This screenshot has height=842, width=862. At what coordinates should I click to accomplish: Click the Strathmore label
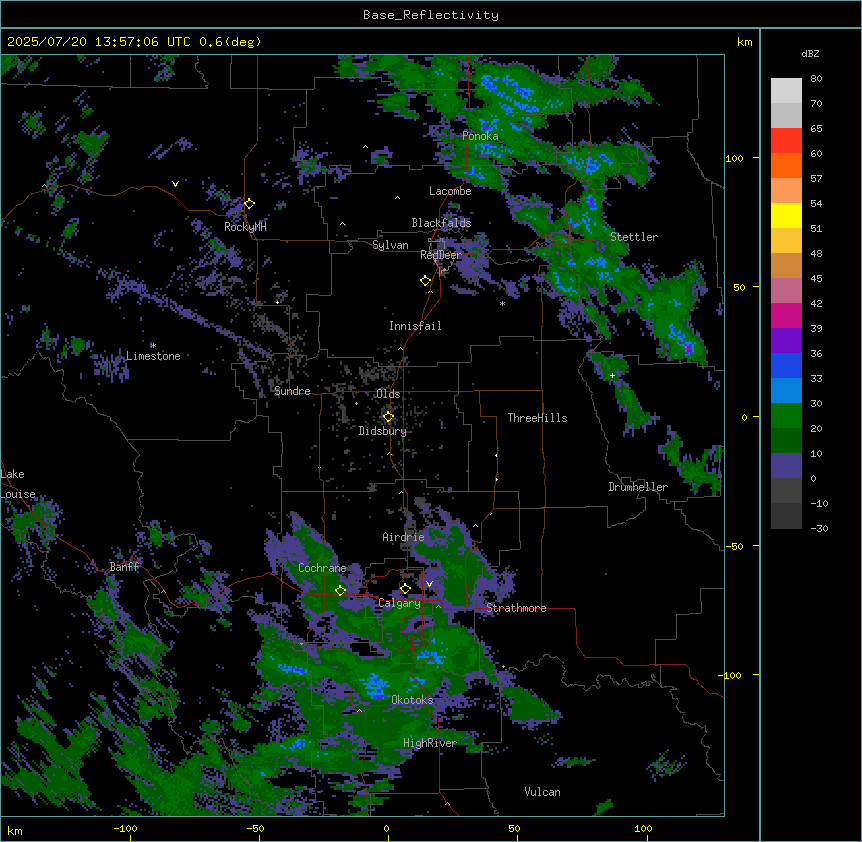[x=516, y=608]
